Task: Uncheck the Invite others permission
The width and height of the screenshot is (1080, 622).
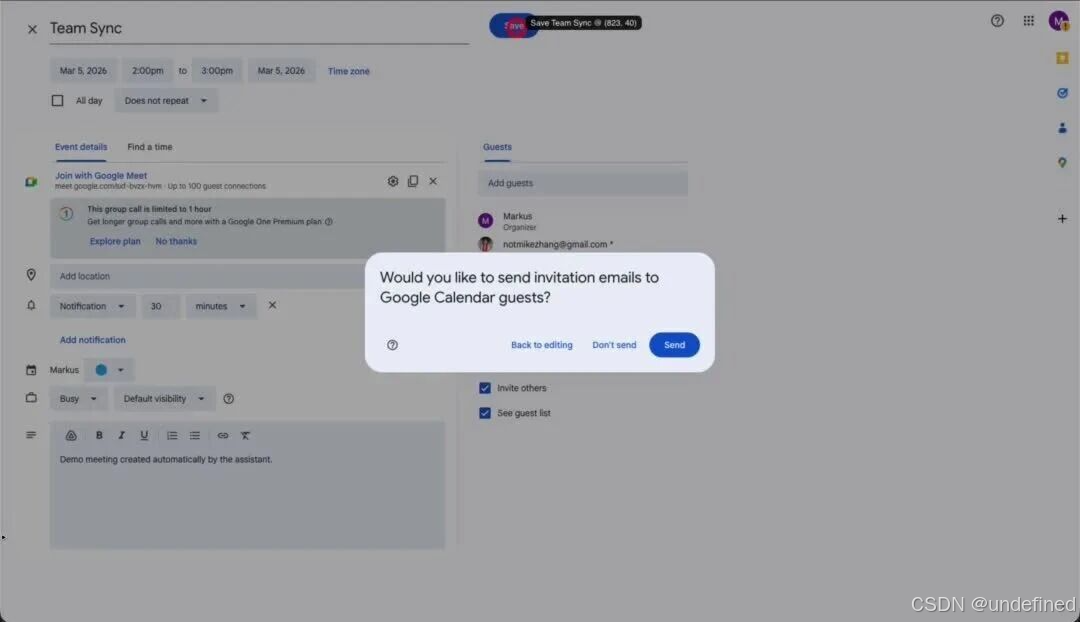Action: tap(485, 388)
